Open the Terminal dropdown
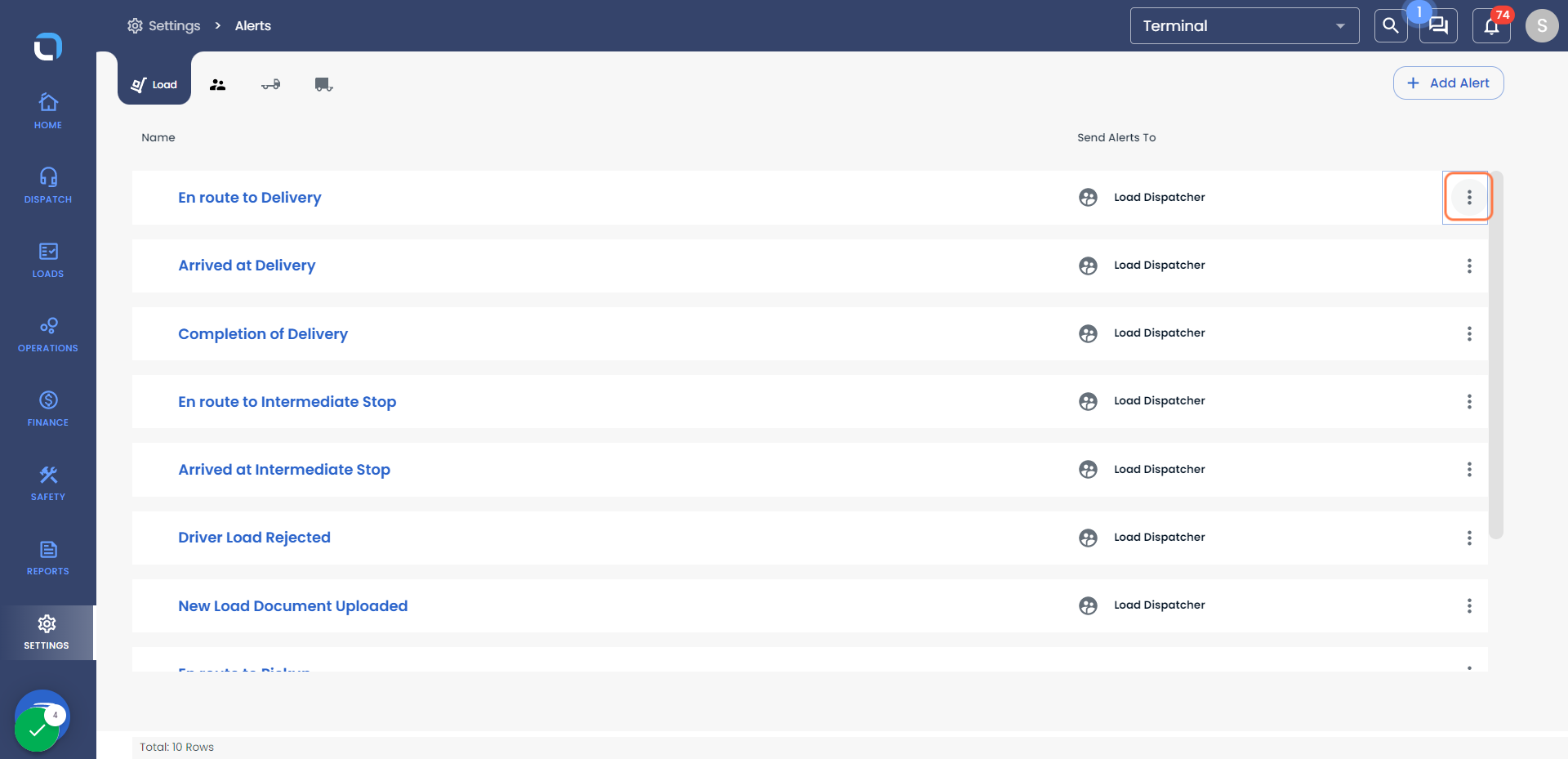This screenshot has height=759, width=1568. click(1245, 26)
